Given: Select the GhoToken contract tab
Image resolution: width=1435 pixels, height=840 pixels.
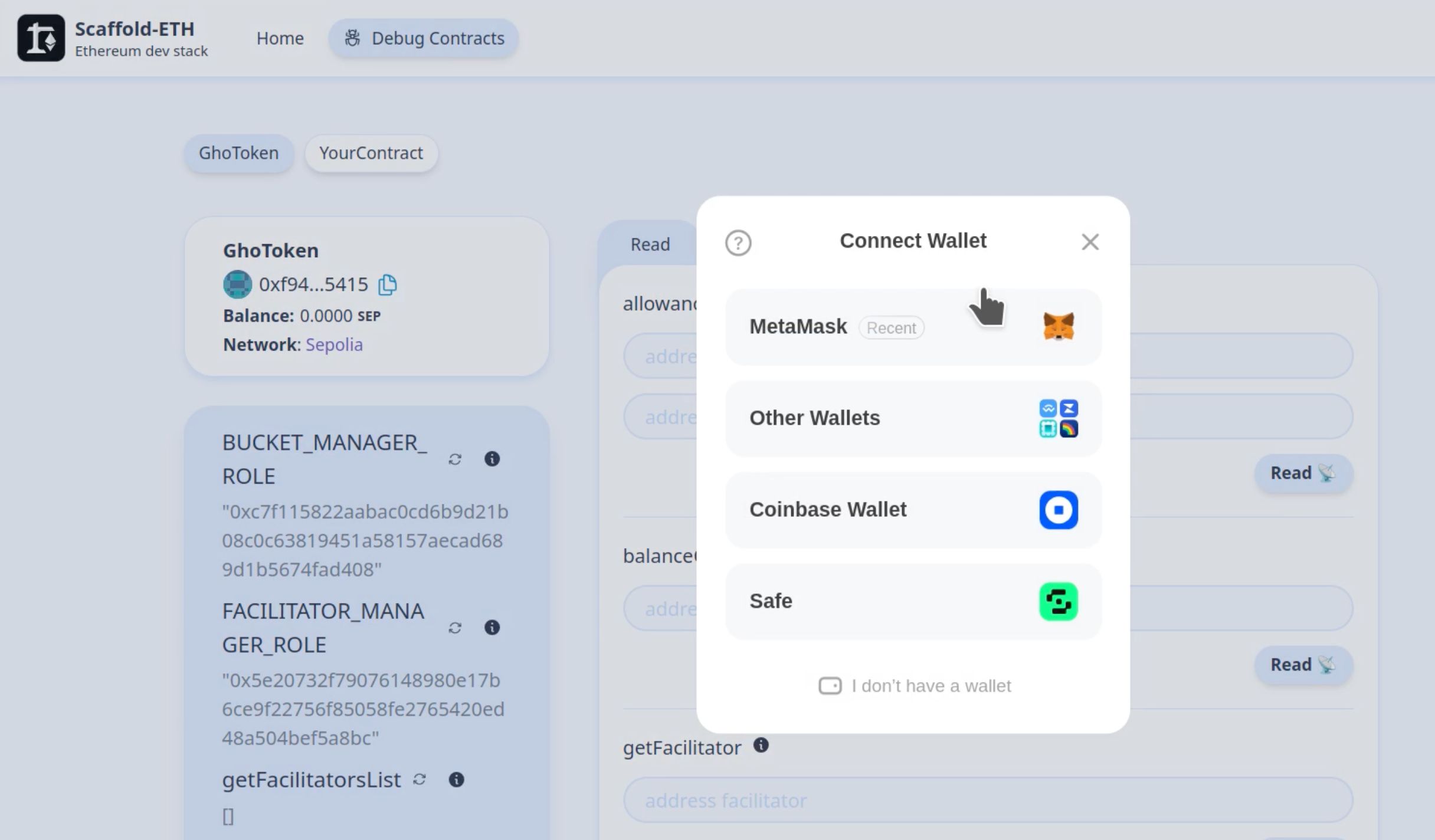Looking at the screenshot, I should point(238,153).
